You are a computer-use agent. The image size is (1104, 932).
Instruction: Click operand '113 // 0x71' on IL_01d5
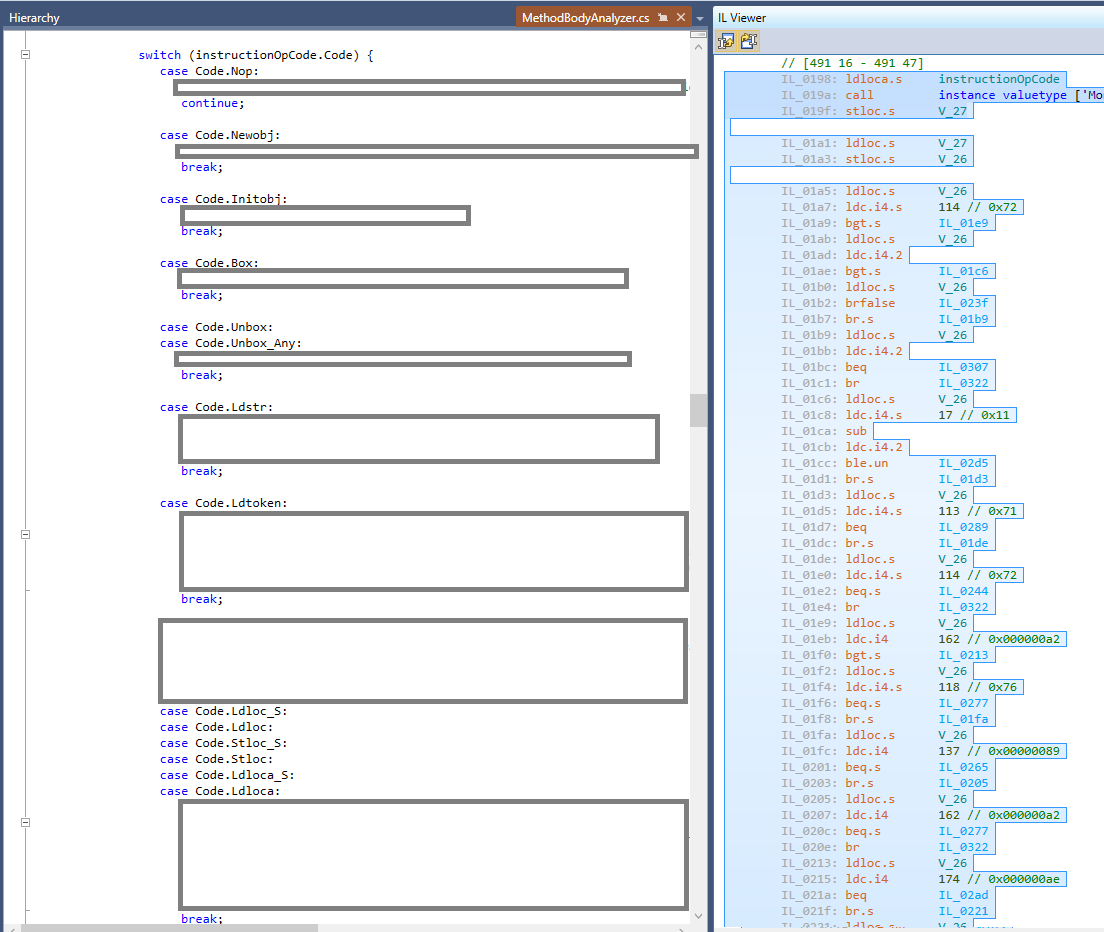(x=977, y=511)
